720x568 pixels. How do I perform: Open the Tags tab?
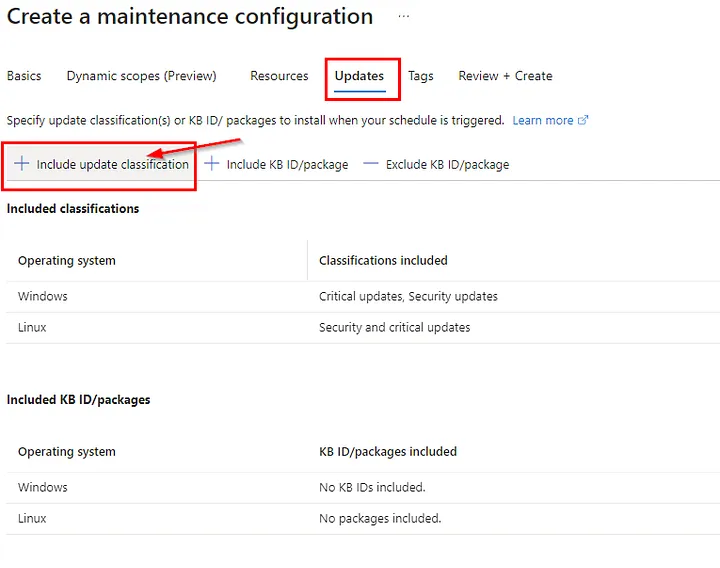tap(421, 76)
